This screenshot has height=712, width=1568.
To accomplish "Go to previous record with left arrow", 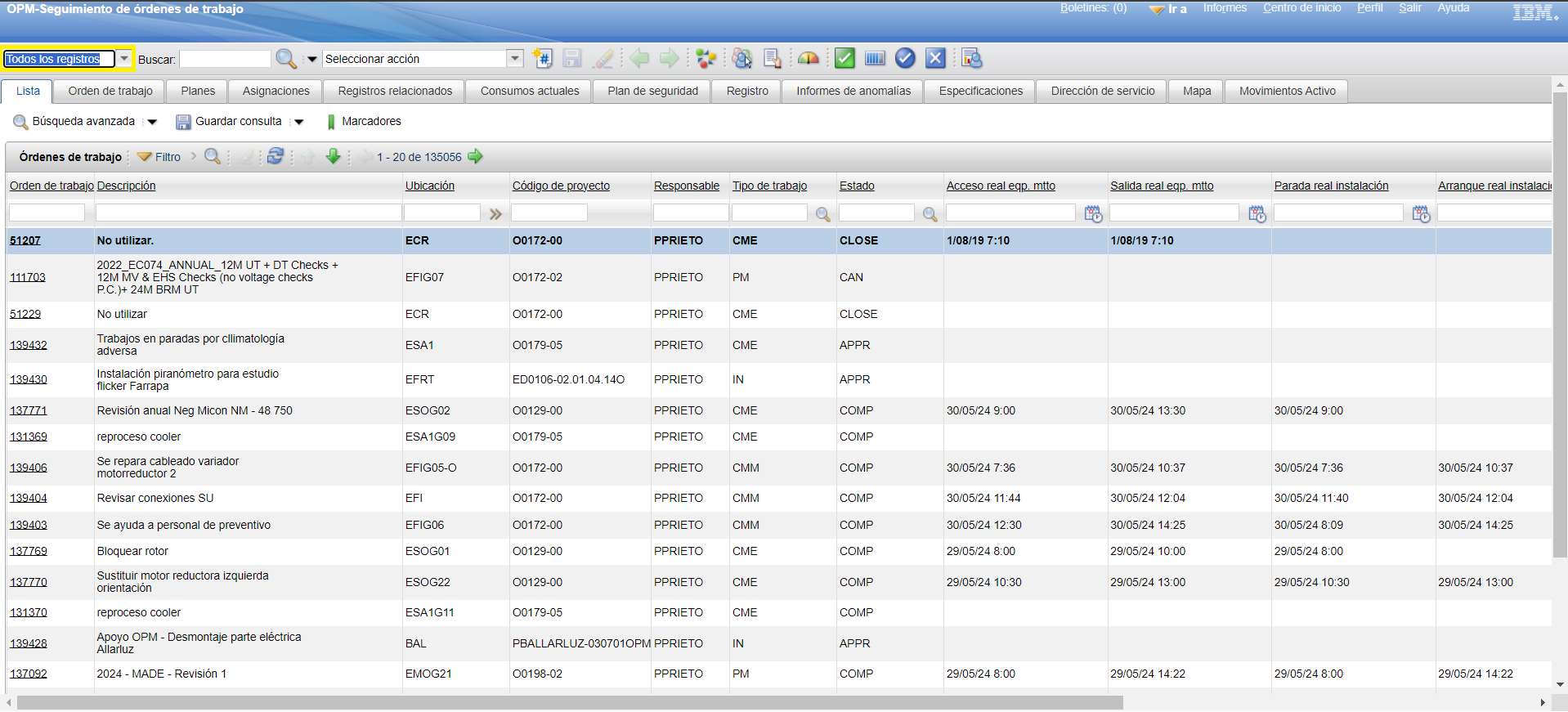I will (x=639, y=58).
